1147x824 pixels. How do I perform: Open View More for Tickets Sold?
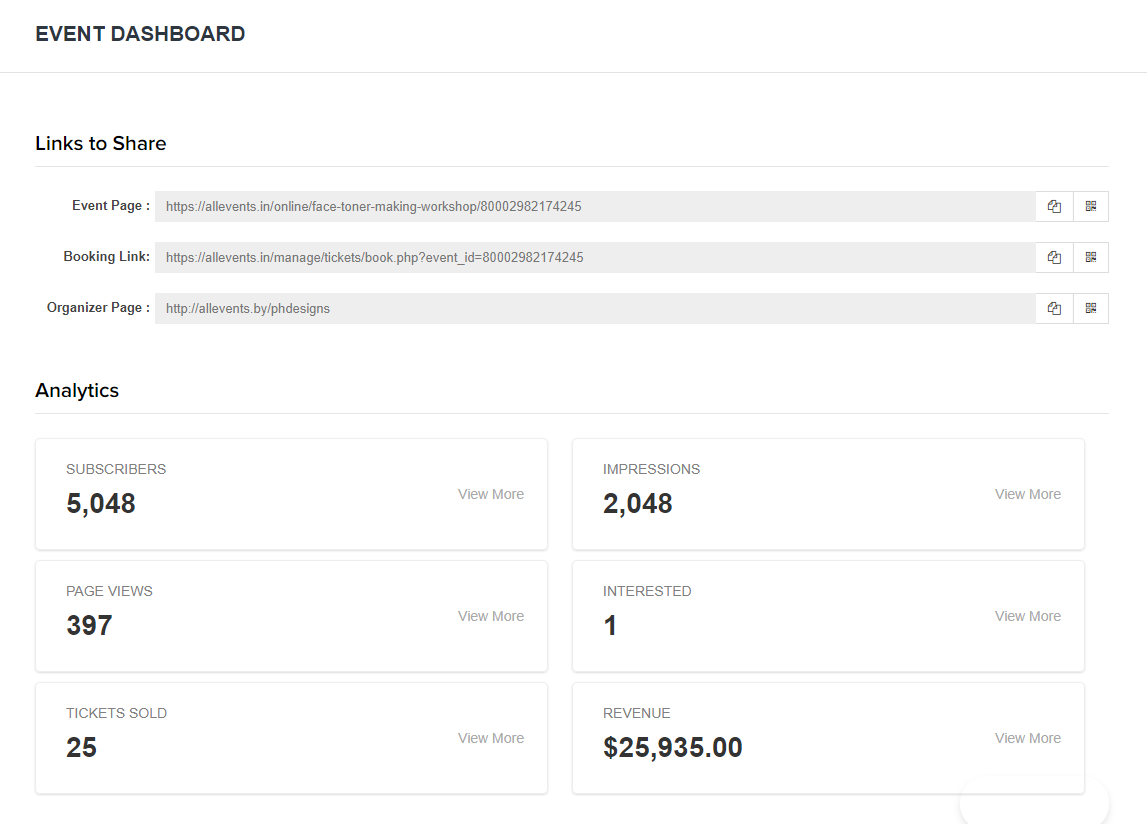(490, 738)
